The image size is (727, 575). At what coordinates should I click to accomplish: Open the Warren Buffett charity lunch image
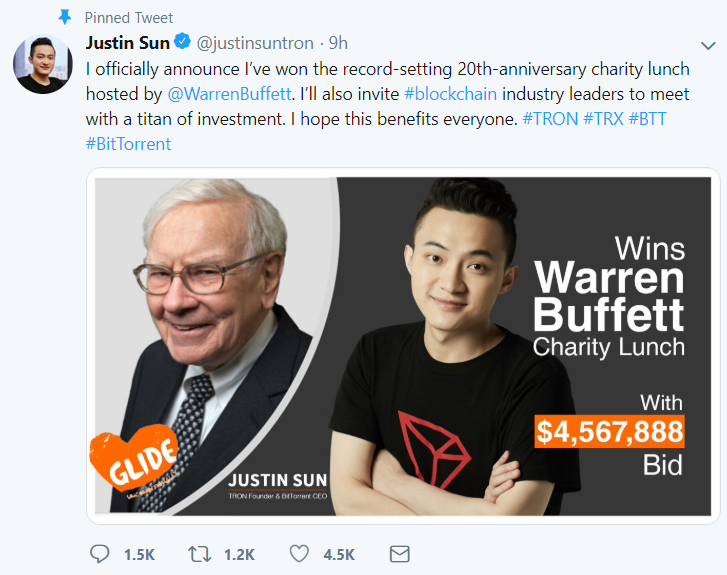pos(403,346)
